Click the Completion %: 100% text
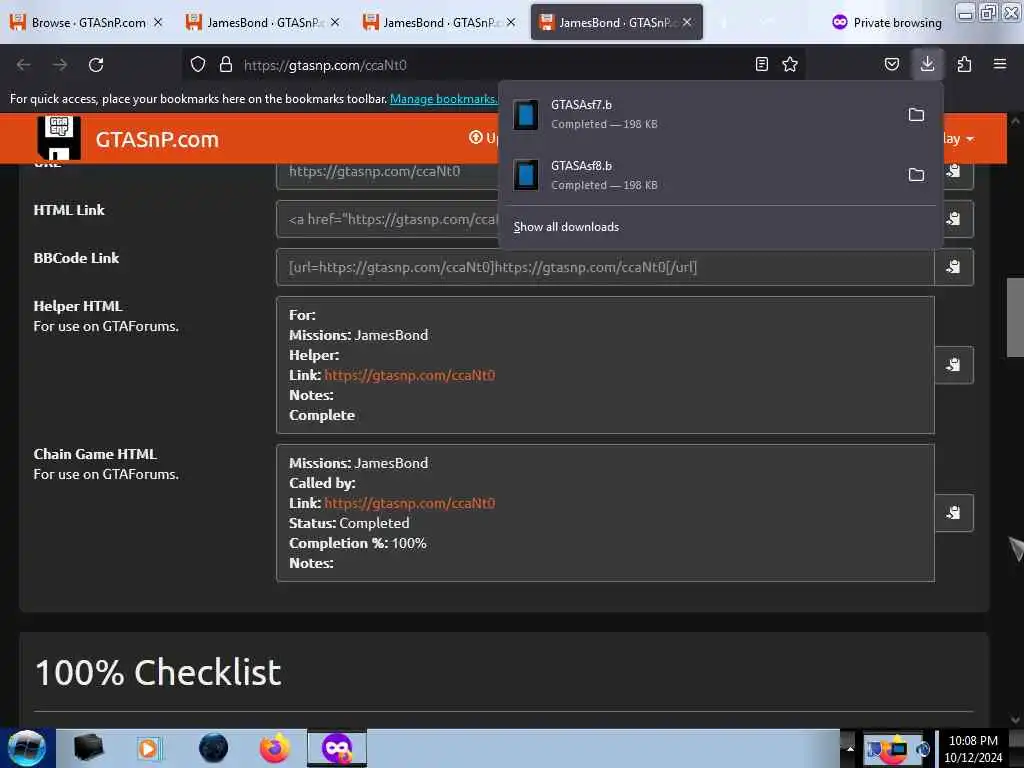Screen dimensions: 1024x768 (x=358, y=543)
